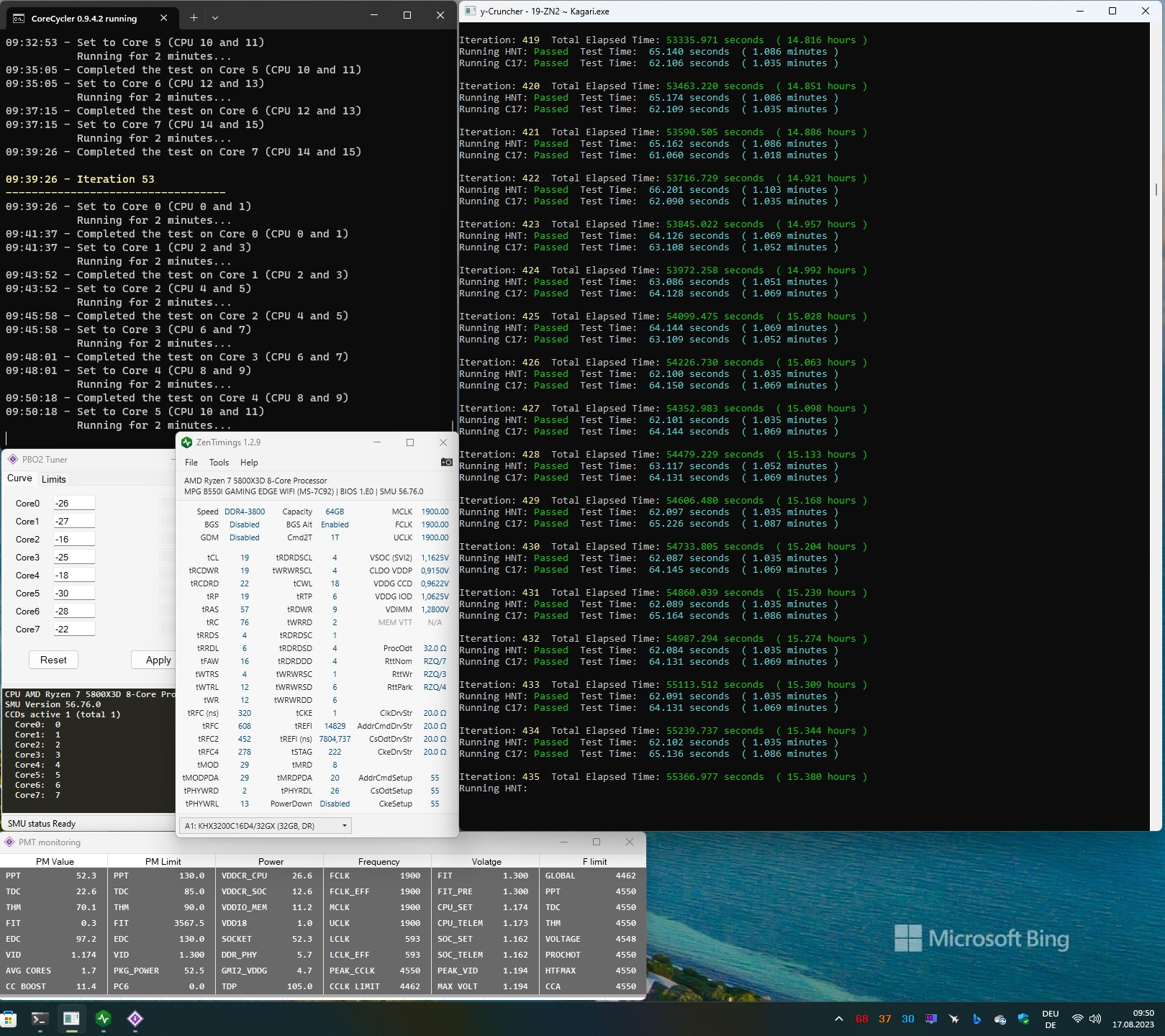
Task: Click the ZenTimings green logo icon
Action: pos(187,442)
